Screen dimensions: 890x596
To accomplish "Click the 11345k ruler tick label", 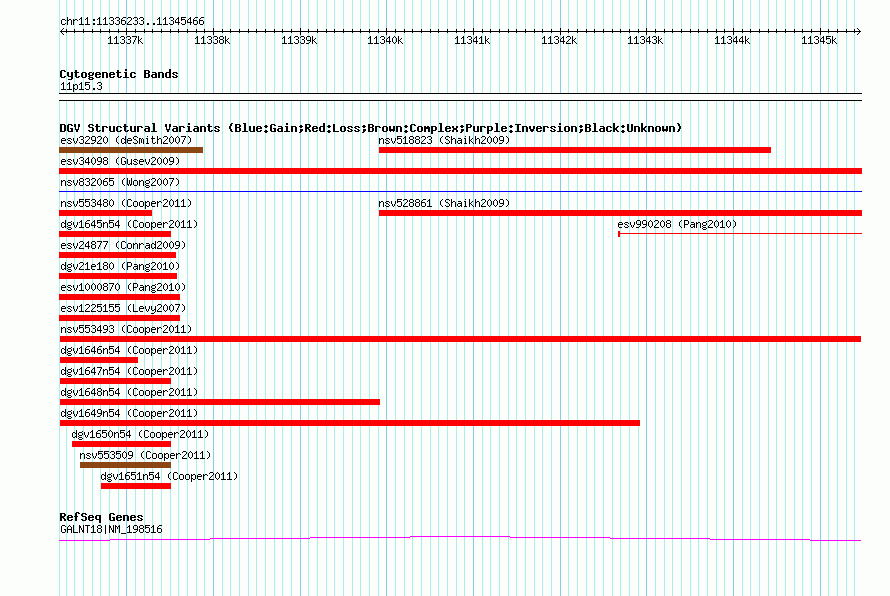I will coord(819,40).
